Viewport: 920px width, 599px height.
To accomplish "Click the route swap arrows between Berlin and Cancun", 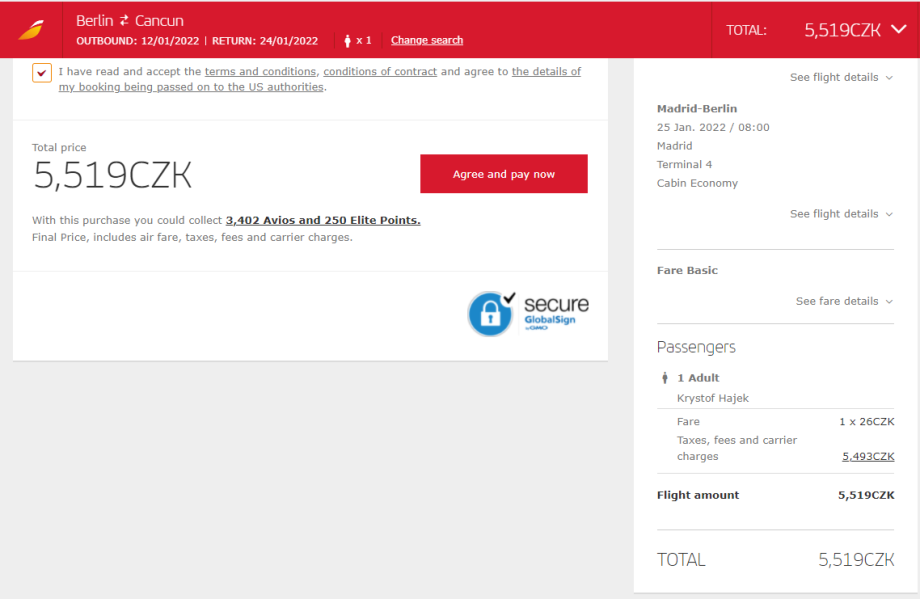I will (x=125, y=21).
